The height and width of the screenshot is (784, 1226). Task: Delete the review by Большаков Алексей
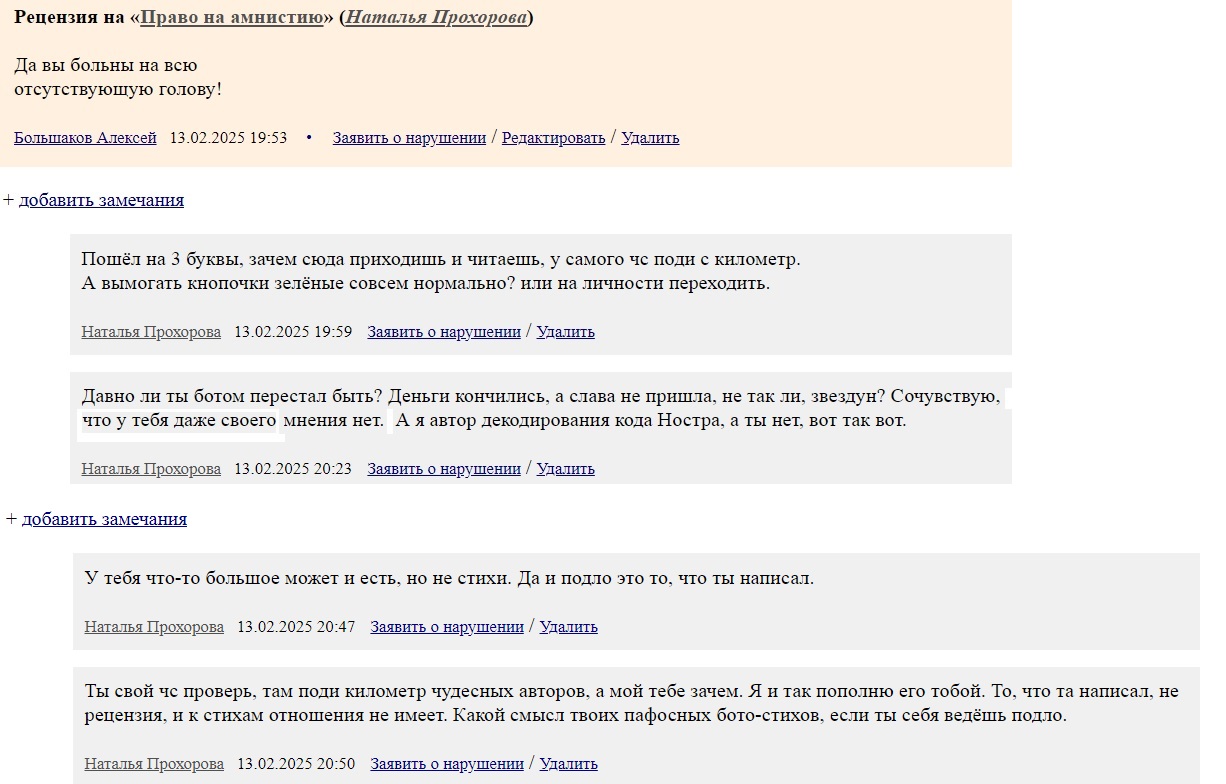(650, 138)
